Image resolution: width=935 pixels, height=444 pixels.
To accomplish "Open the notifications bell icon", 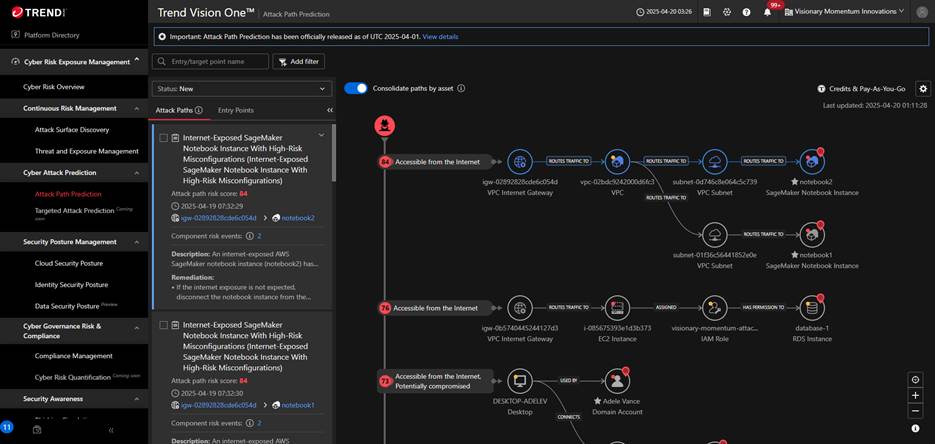I will click(767, 12).
